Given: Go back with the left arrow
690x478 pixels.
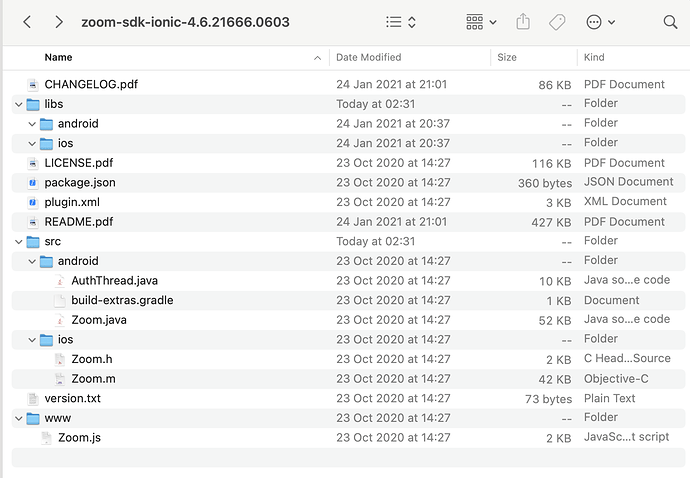Looking at the screenshot, I should (27, 22).
